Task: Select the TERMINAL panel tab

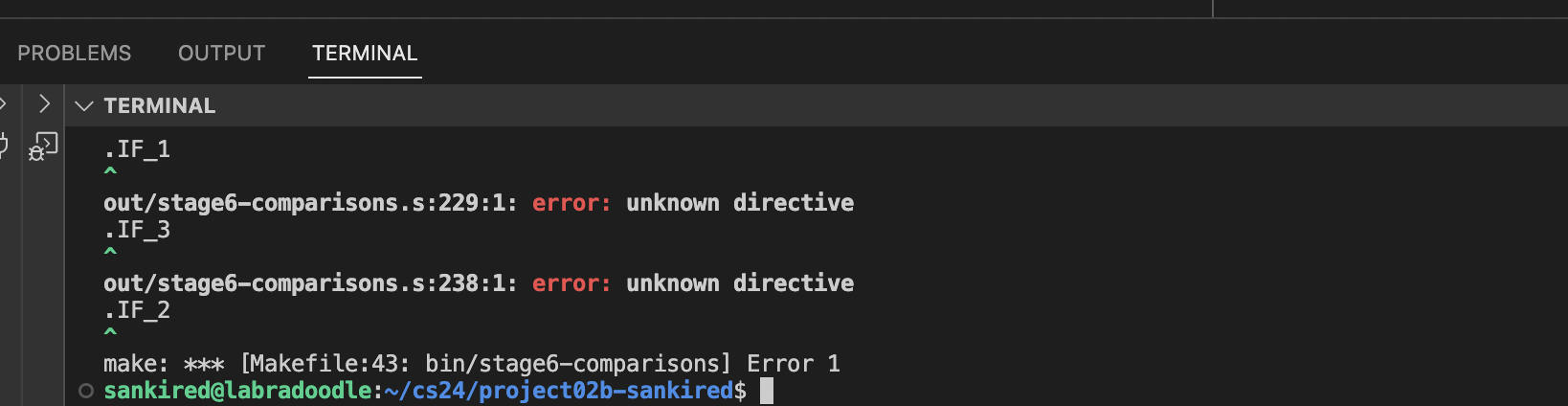Action: click(x=365, y=54)
